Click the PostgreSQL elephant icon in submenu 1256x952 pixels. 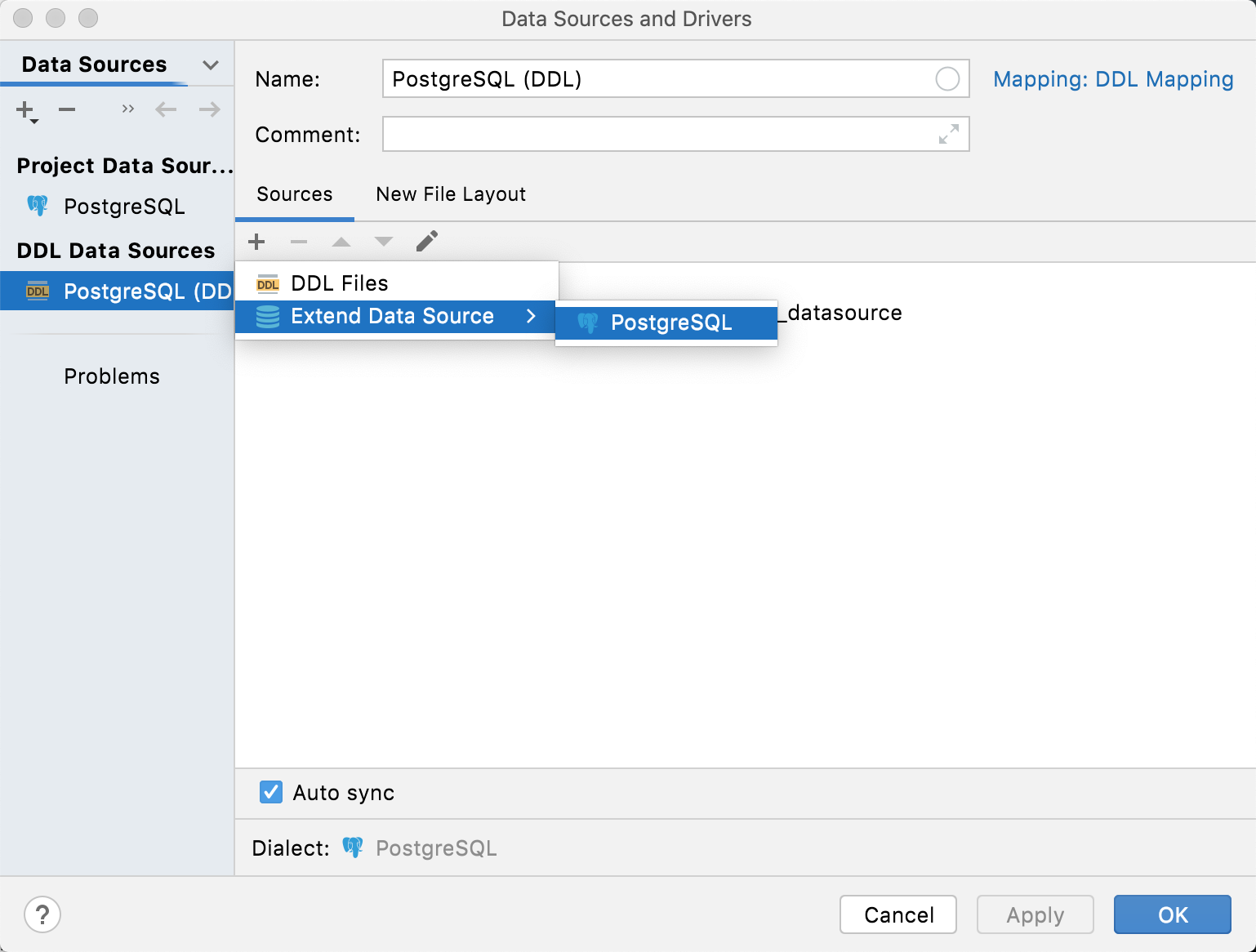click(x=588, y=323)
